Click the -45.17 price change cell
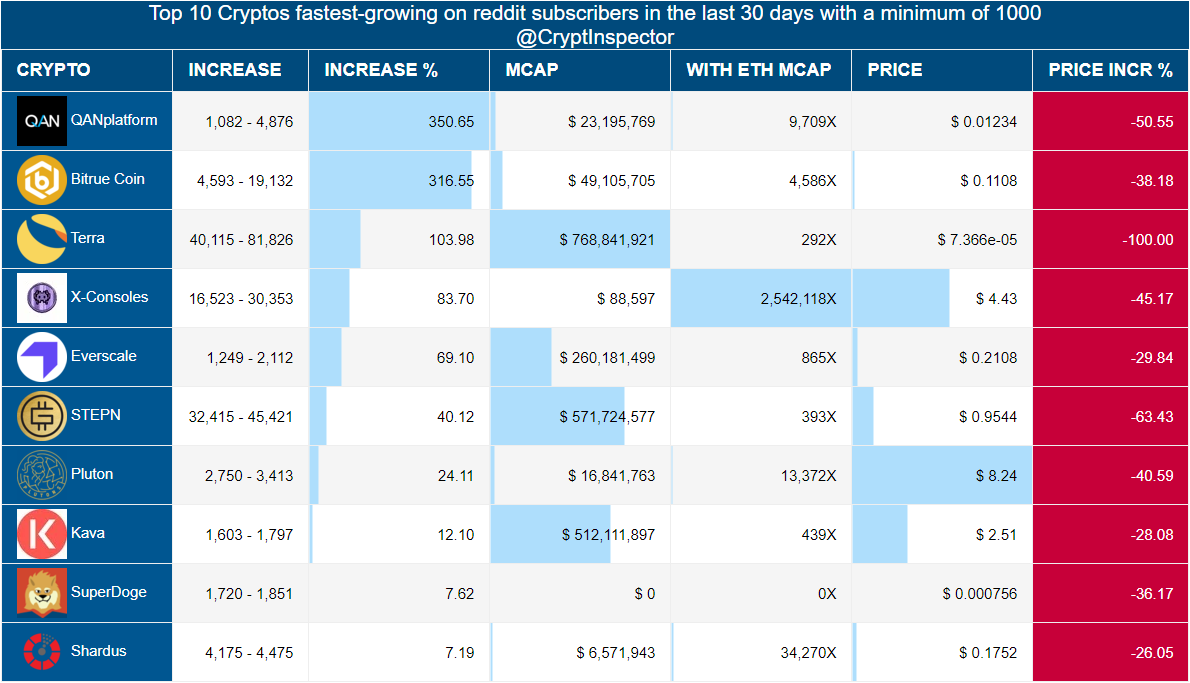The height and width of the screenshot is (683, 1190). tap(1110, 298)
